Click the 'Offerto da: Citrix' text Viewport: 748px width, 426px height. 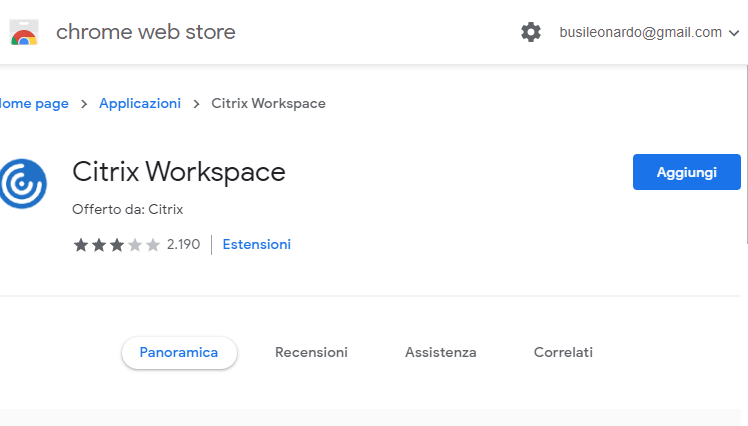click(x=127, y=209)
